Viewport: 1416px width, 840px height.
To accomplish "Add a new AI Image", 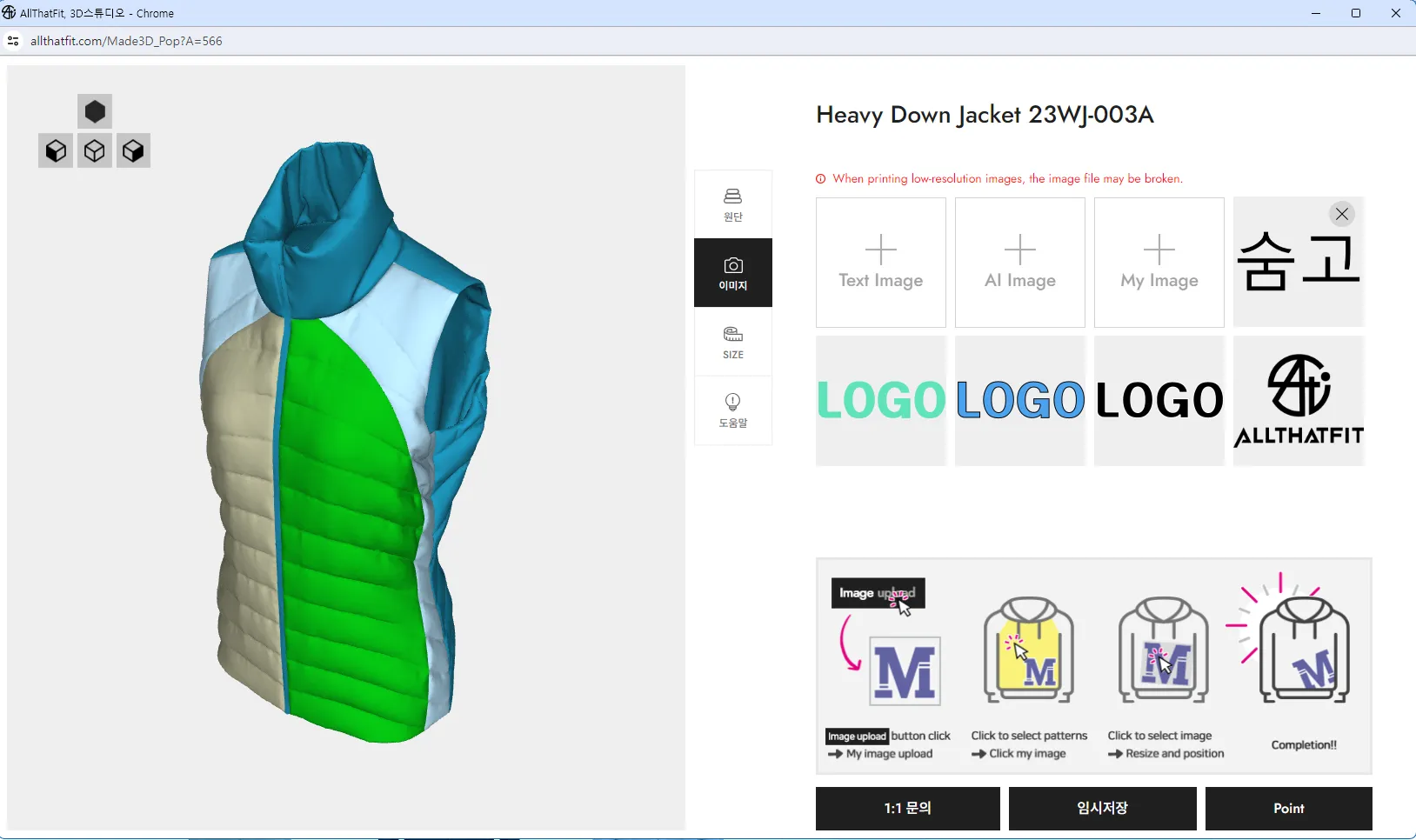I will (1019, 263).
